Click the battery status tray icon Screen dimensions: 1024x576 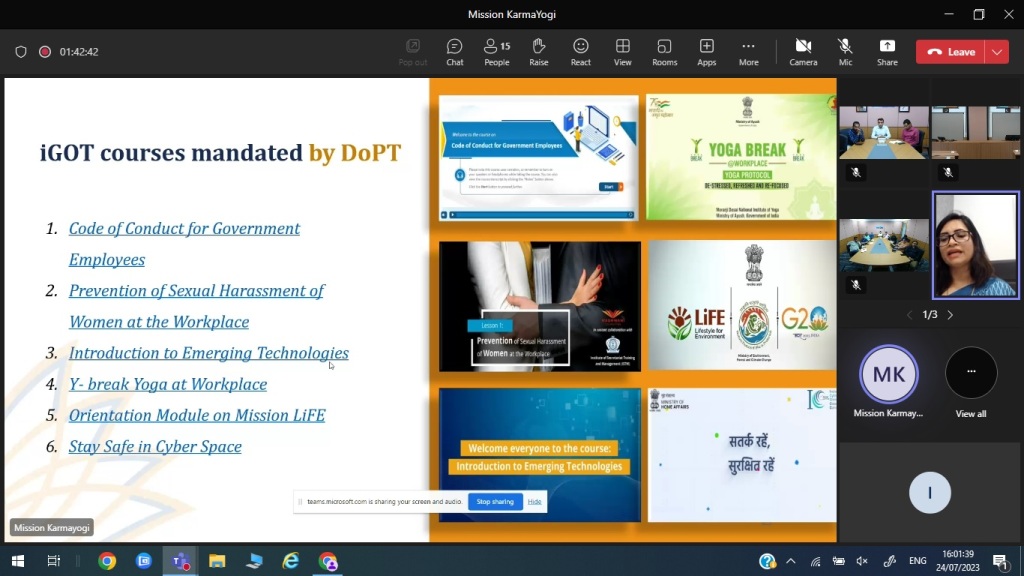coord(839,561)
